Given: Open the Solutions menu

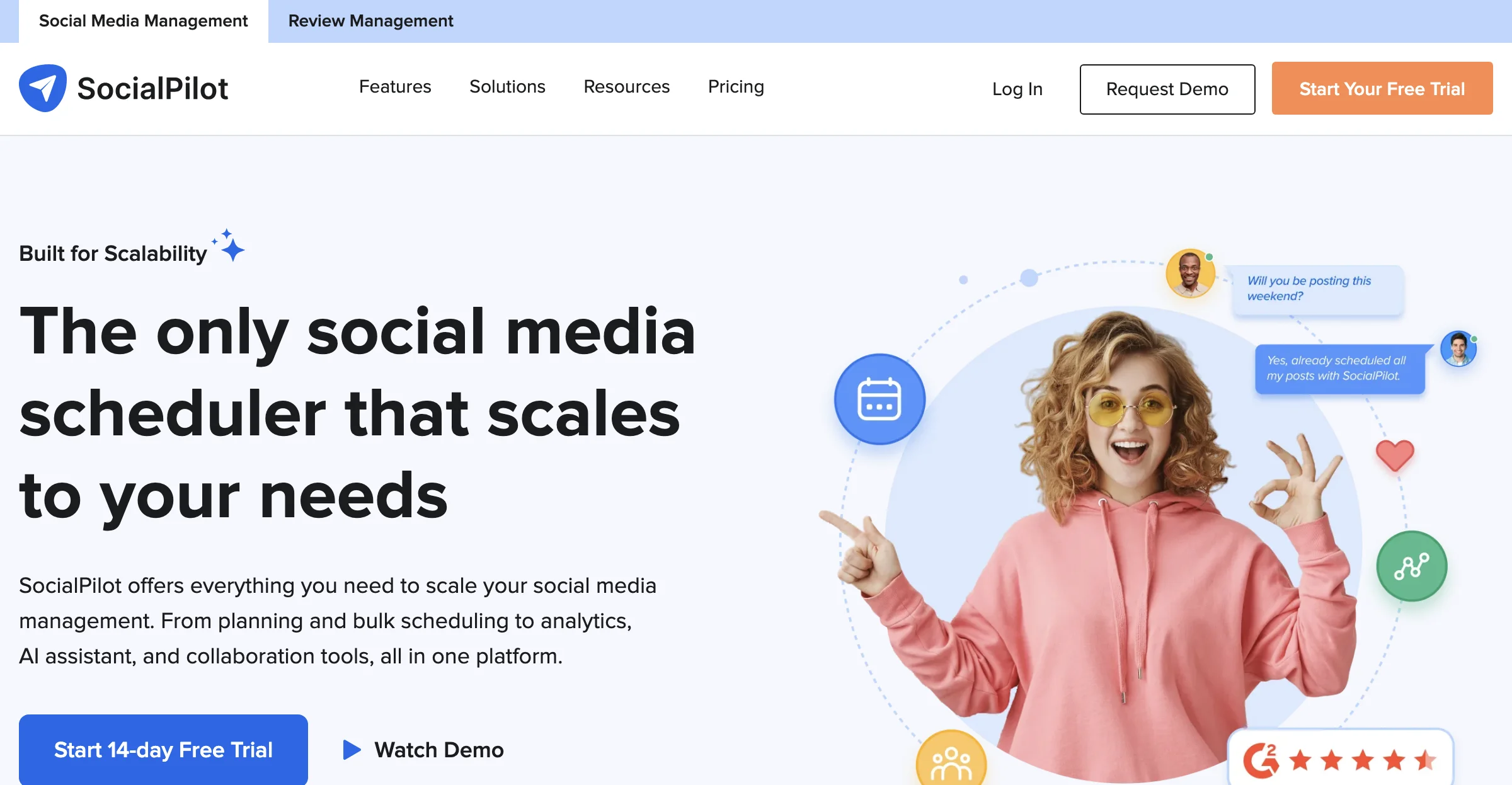Looking at the screenshot, I should [507, 87].
